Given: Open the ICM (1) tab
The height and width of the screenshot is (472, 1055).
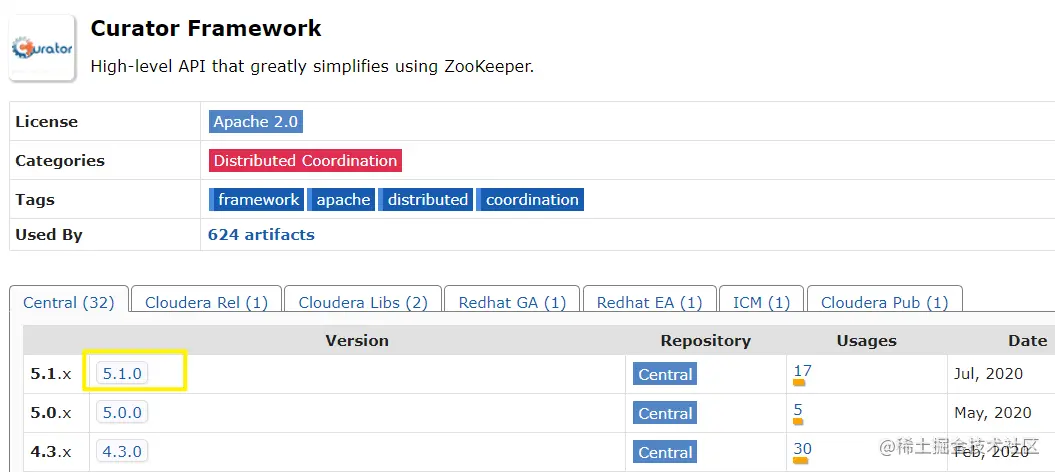Looking at the screenshot, I should click(761, 302).
